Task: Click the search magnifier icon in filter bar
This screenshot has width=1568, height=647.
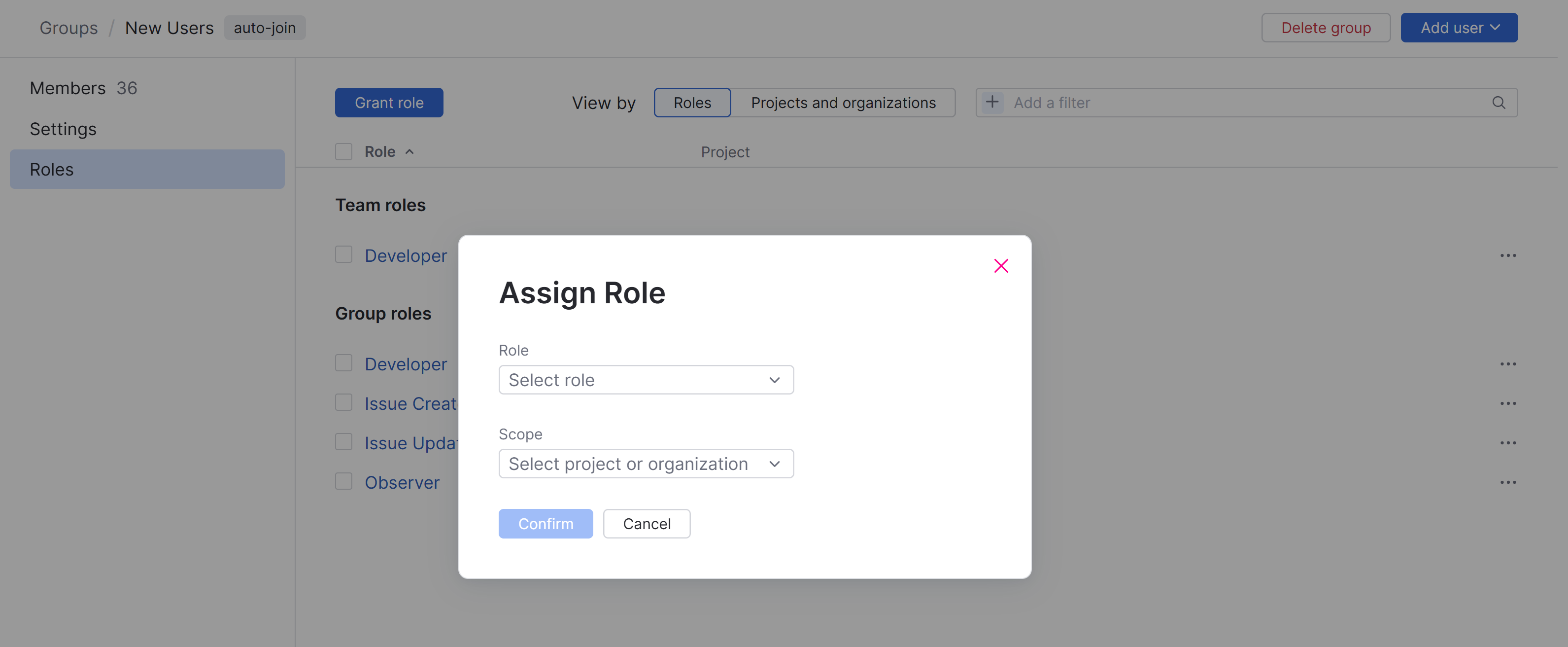Action: tap(1498, 103)
